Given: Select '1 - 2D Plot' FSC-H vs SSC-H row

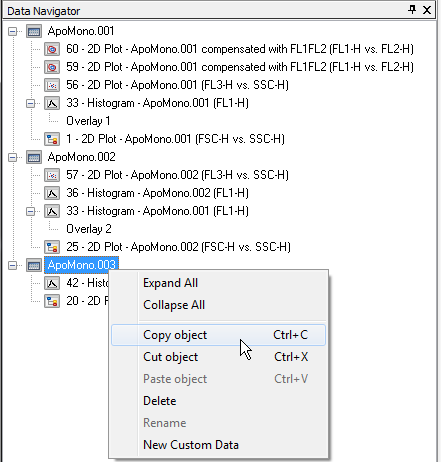Looking at the screenshot, I should point(175,139).
